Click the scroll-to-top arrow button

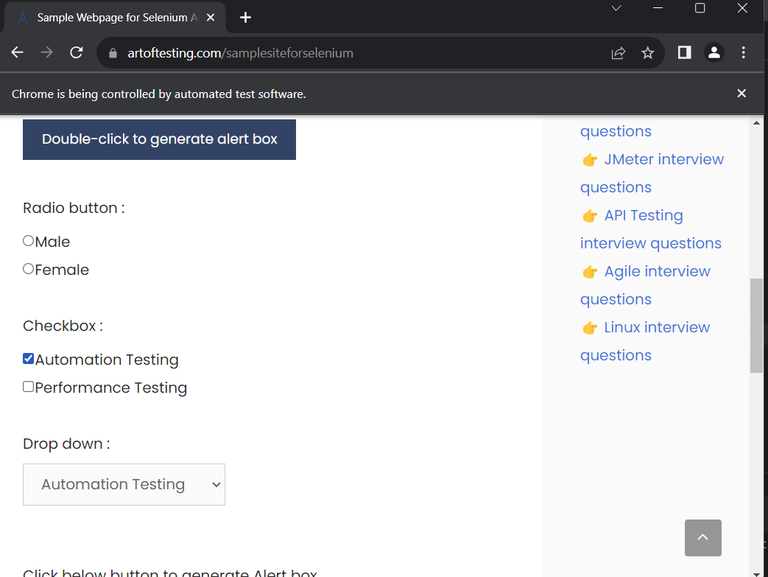[703, 538]
